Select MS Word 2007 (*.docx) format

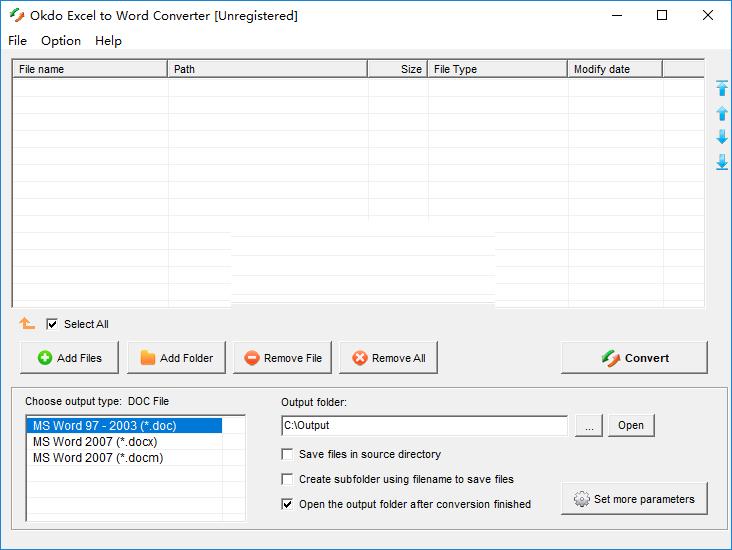click(124, 442)
